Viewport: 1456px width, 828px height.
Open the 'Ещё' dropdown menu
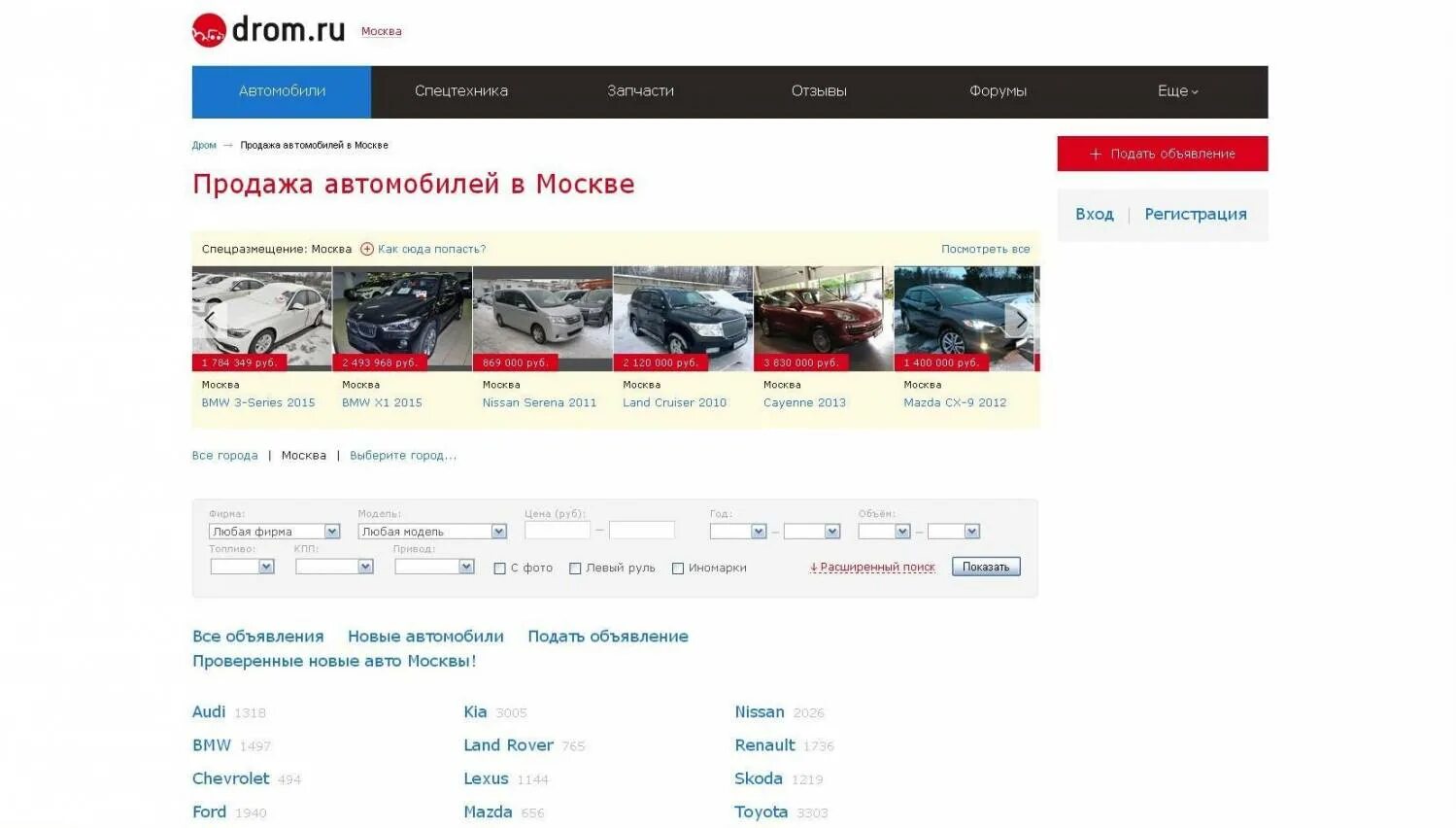click(x=1176, y=90)
